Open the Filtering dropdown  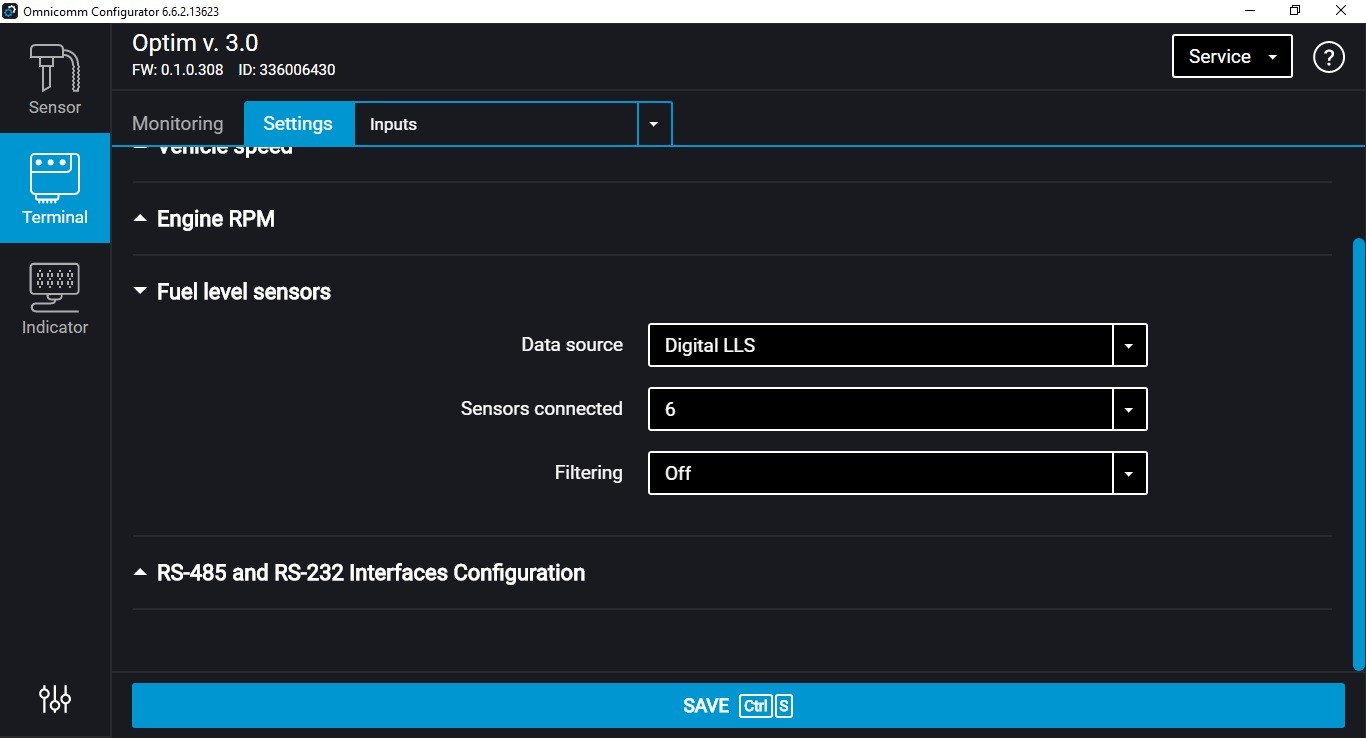pos(1128,473)
